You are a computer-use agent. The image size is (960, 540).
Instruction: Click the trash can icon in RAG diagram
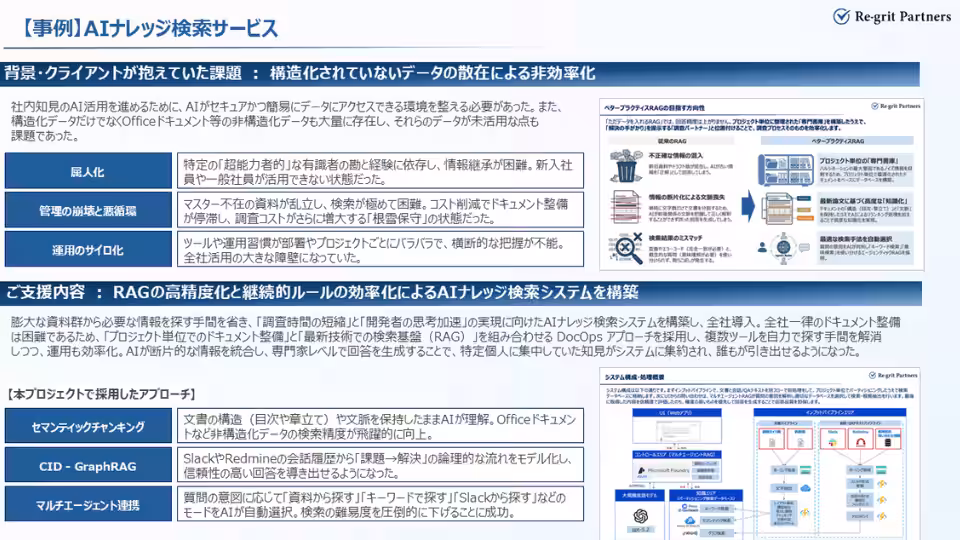point(626,166)
